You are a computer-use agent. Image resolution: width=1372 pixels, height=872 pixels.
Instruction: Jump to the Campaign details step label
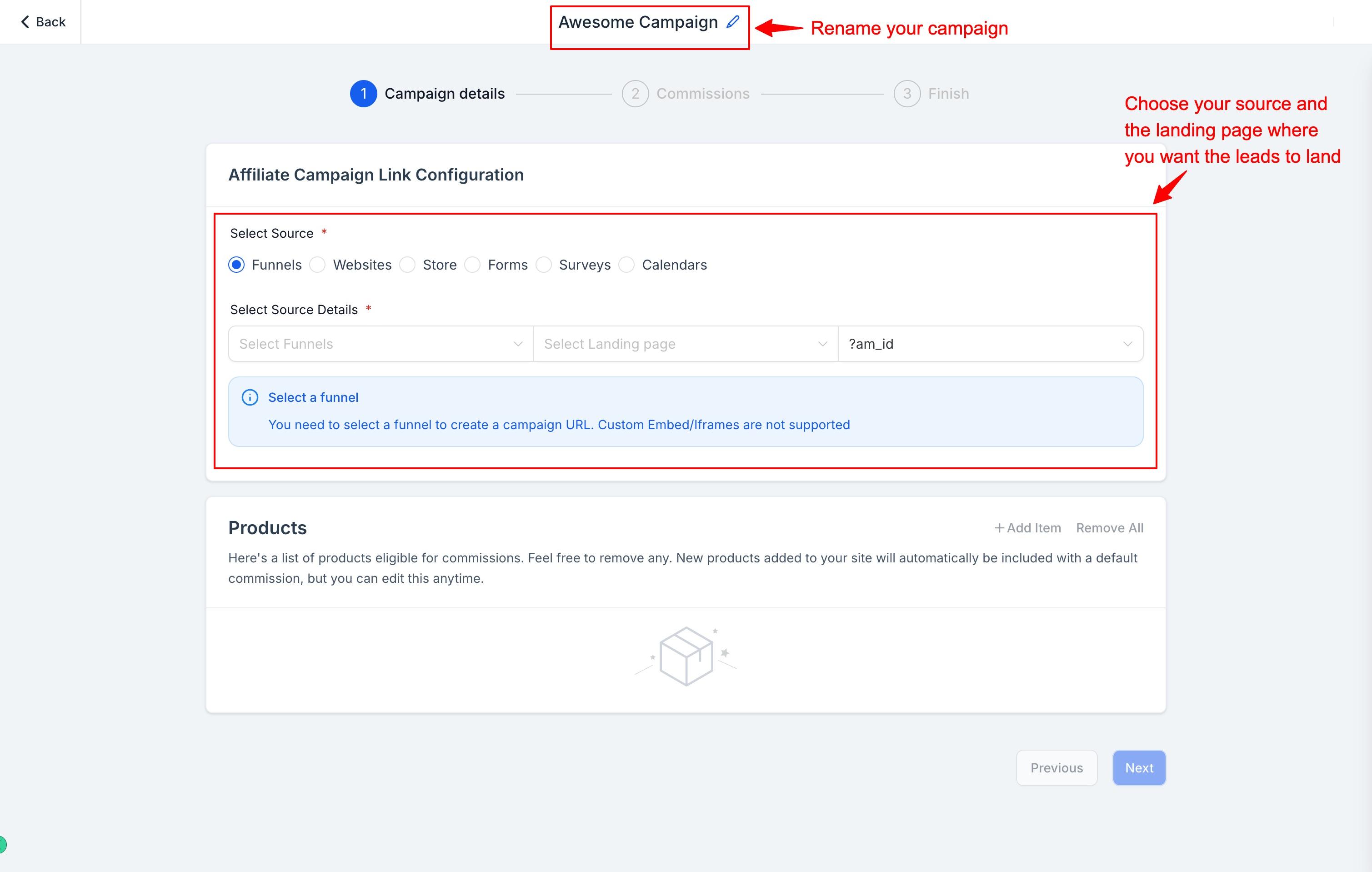coord(445,94)
